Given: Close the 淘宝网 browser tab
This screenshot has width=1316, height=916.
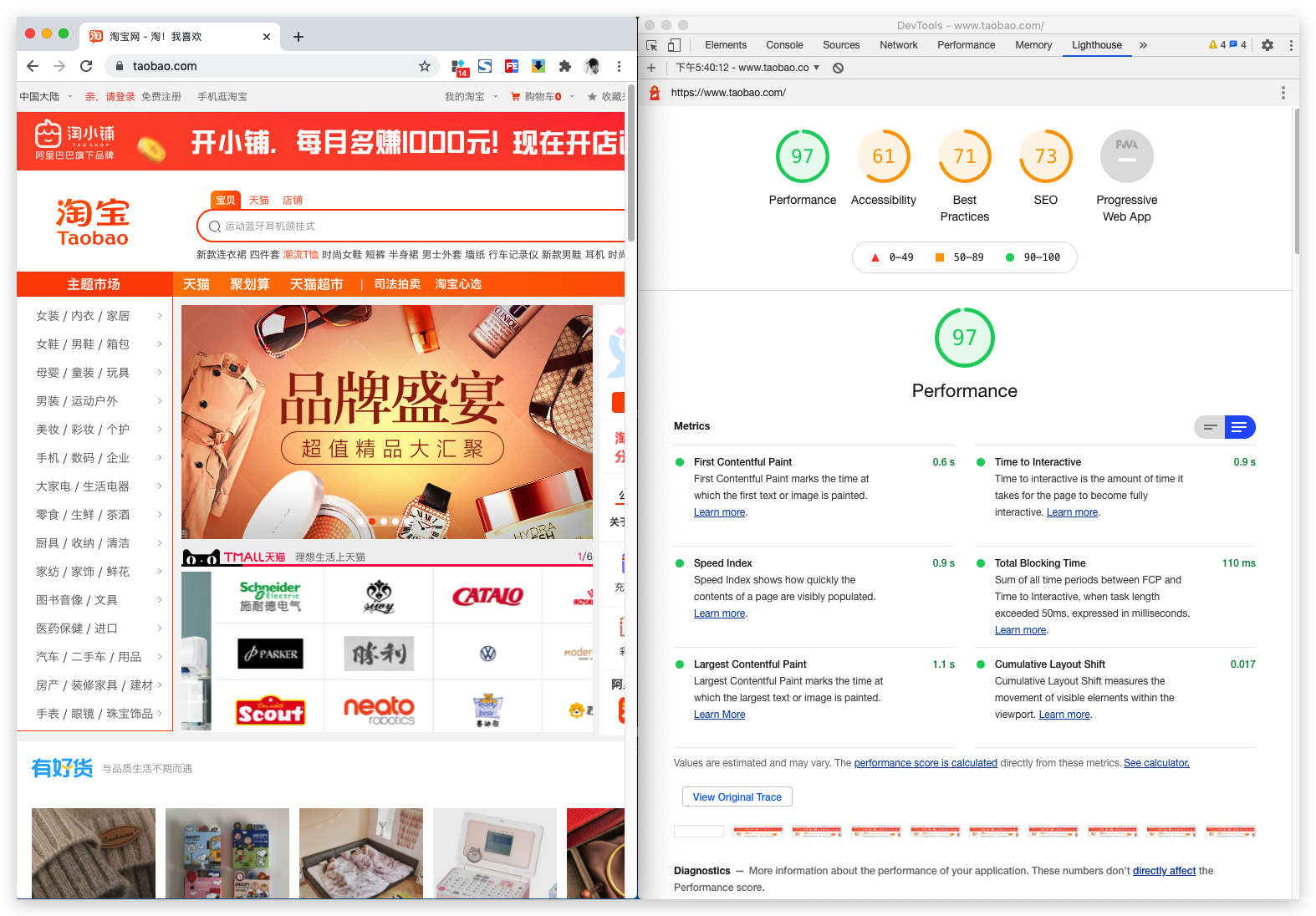Looking at the screenshot, I should pos(267,37).
